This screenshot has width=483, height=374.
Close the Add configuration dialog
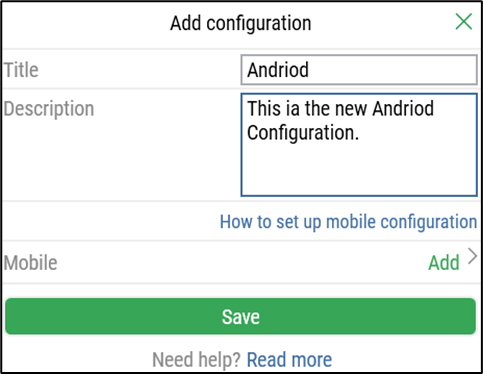coord(464,22)
